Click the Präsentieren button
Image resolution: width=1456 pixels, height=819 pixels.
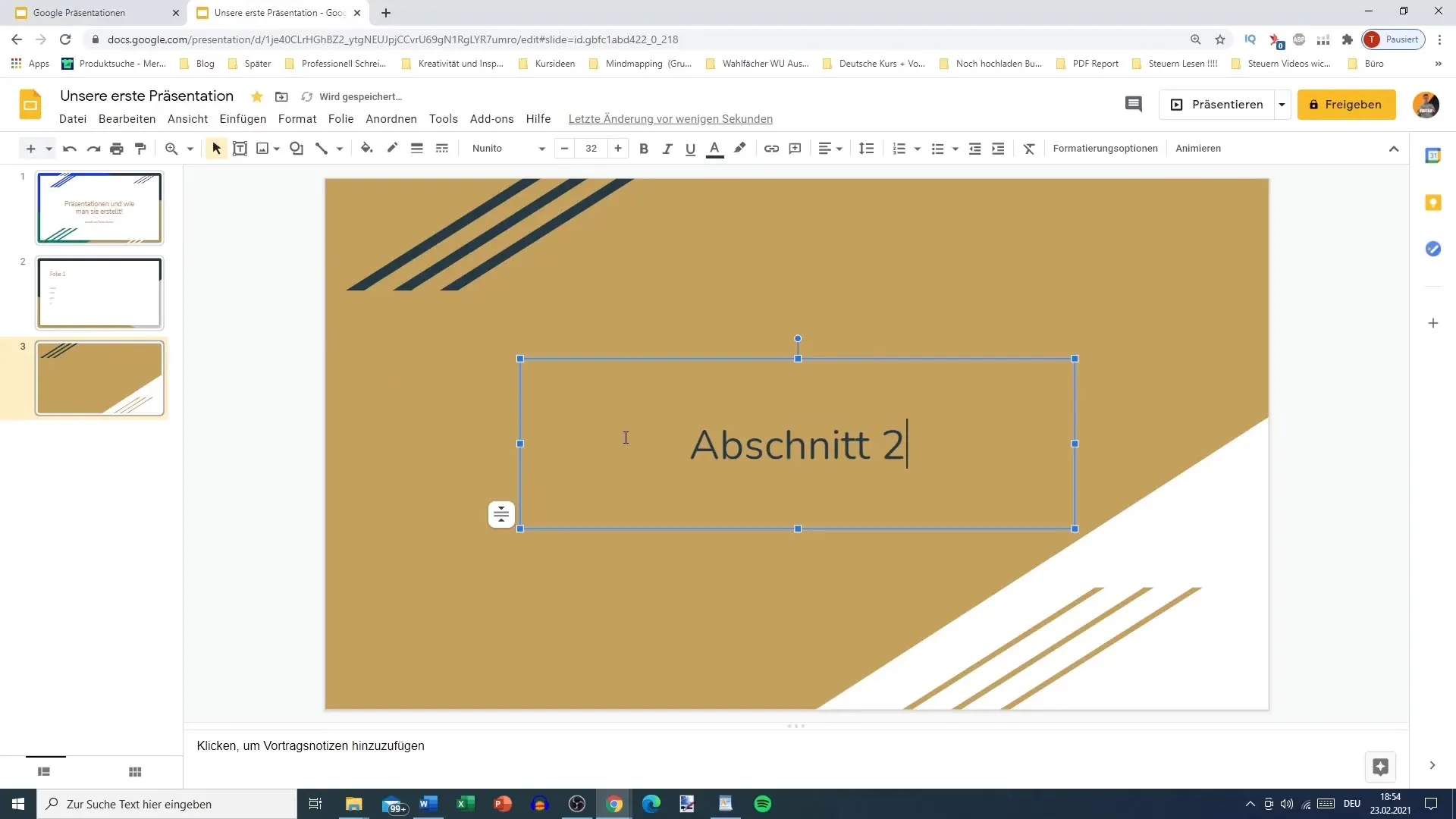pos(1216,105)
